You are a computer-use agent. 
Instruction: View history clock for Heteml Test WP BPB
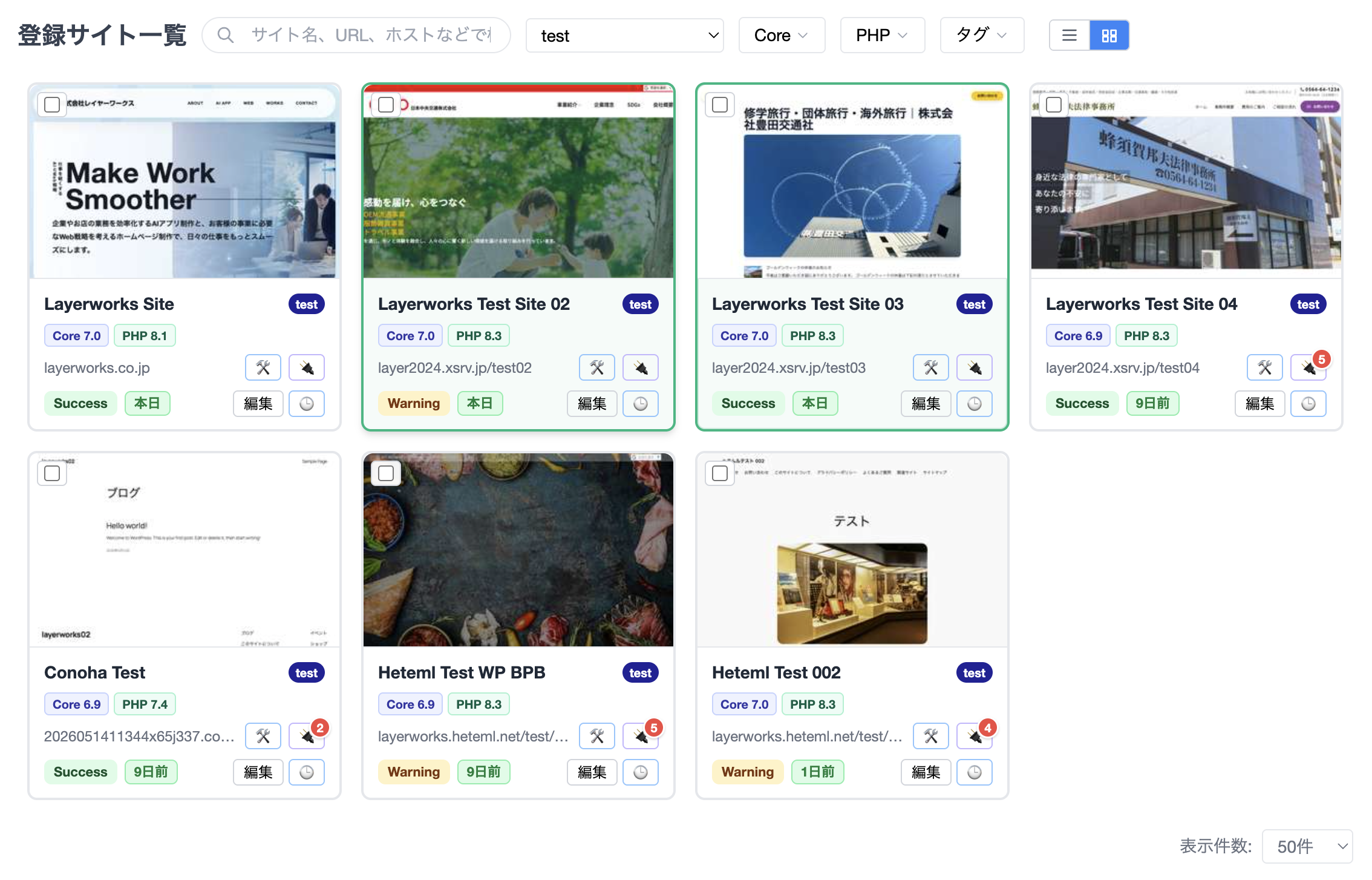click(641, 772)
